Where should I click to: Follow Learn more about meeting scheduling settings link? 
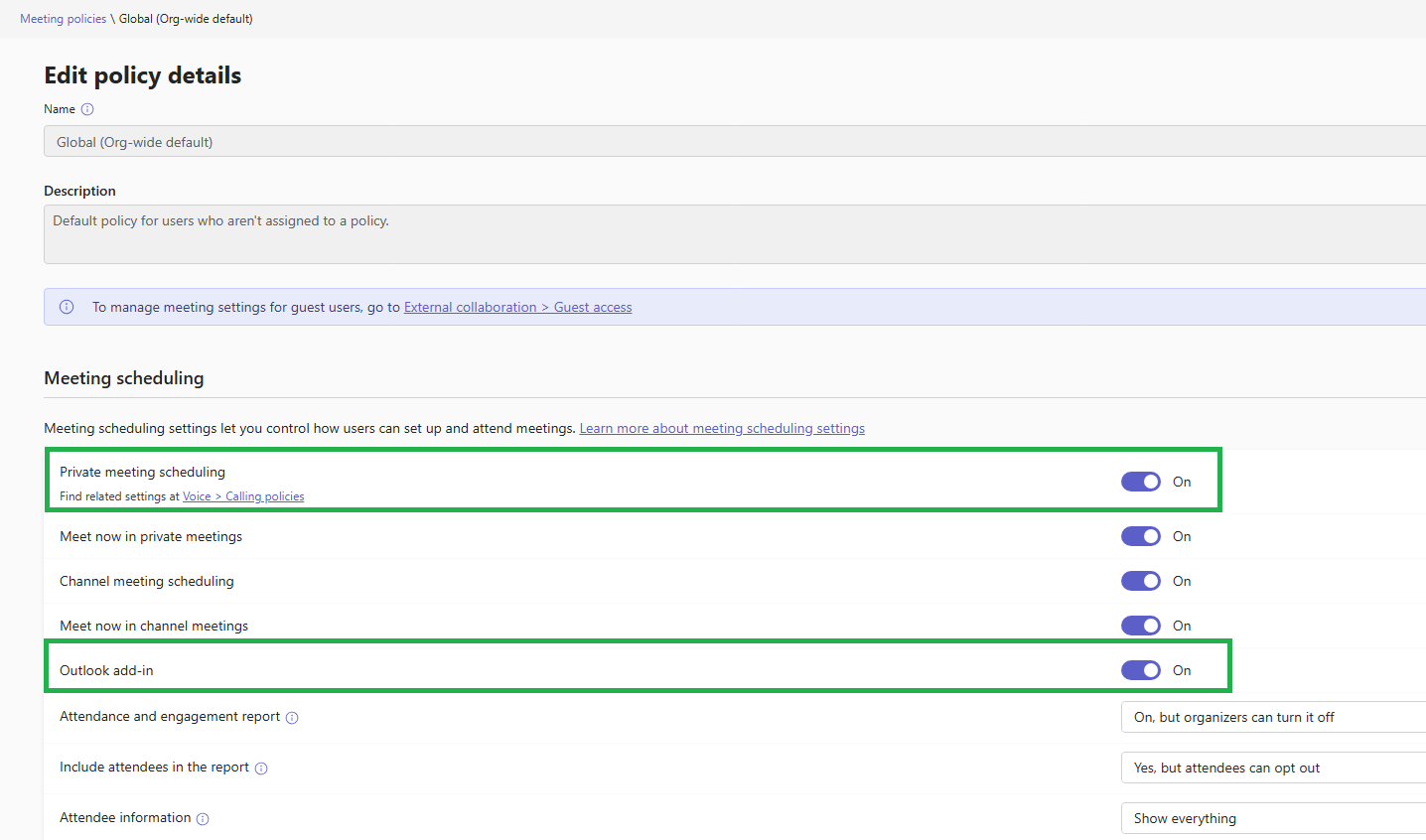click(x=722, y=428)
